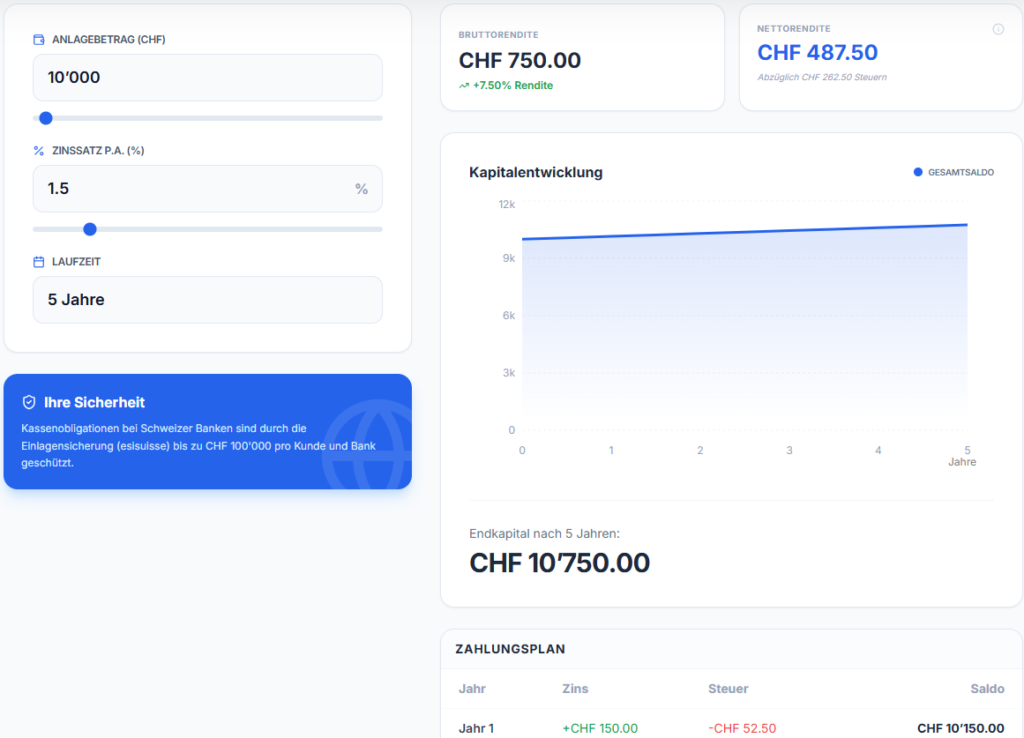Viewport: 1024px width, 738px height.
Task: Click the shield icon in Ihre Sicherheit card
Action: tap(29, 402)
